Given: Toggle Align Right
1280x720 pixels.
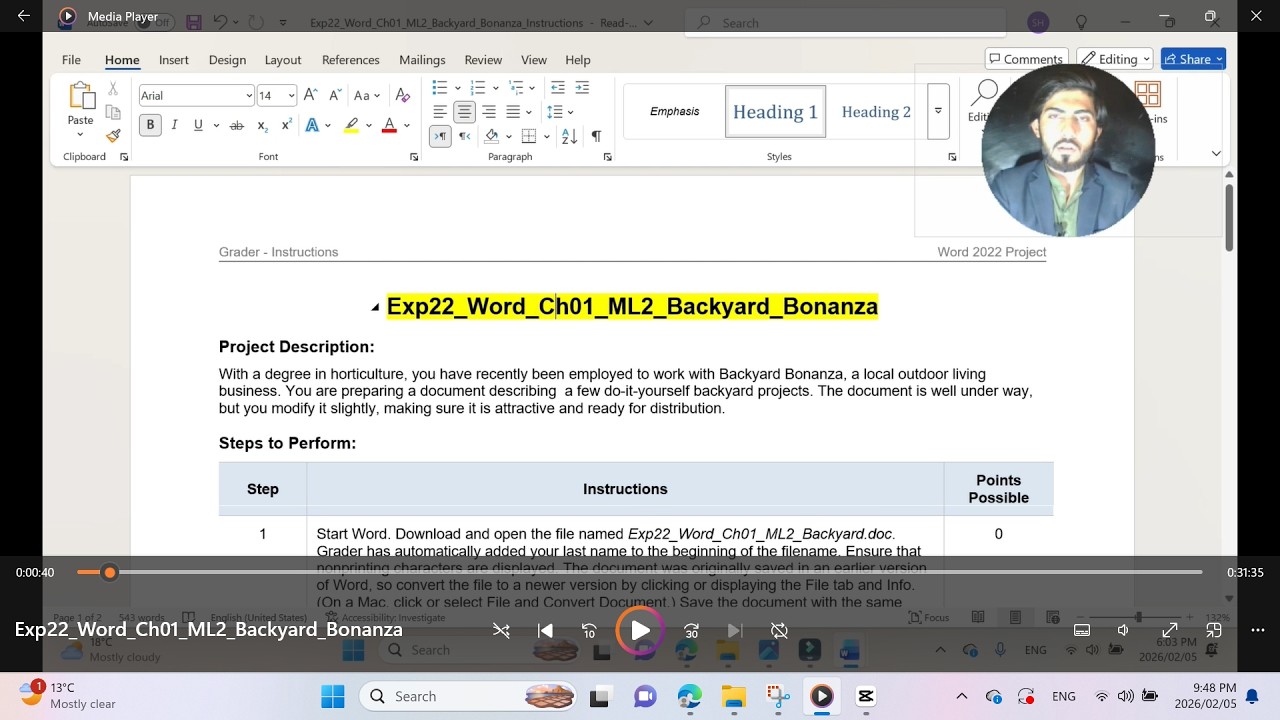Looking at the screenshot, I should pos(488,112).
